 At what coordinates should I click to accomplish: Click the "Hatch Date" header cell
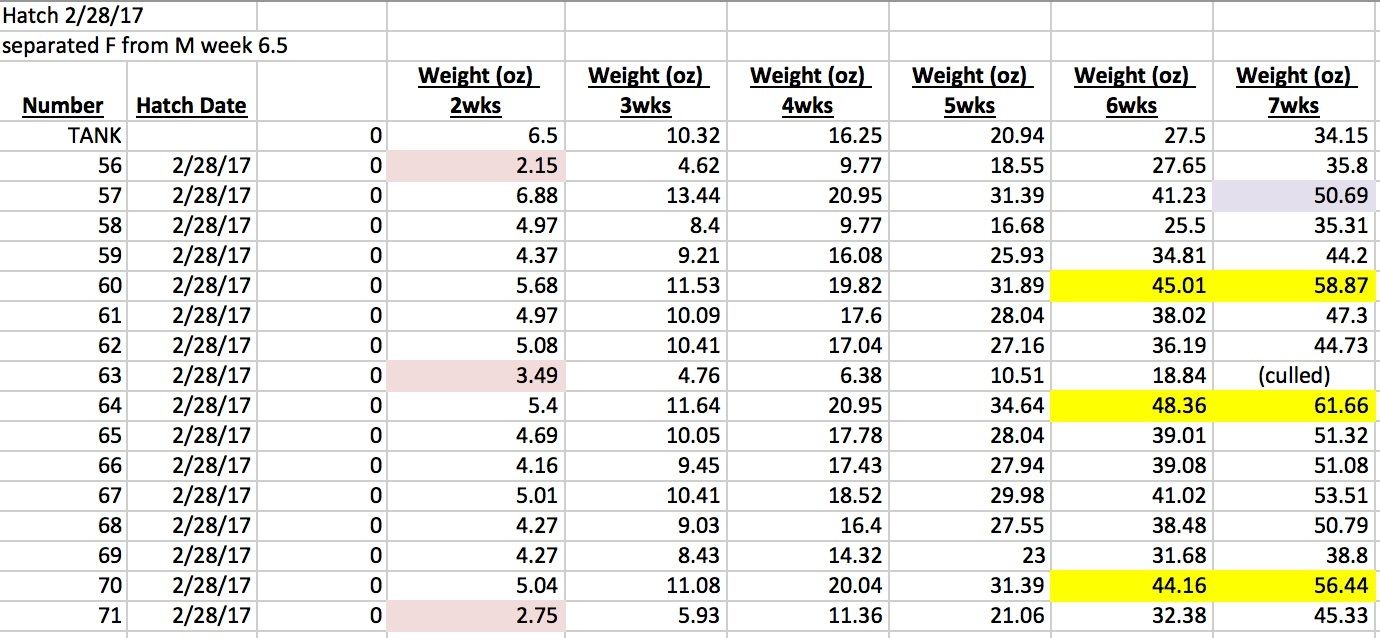click(191, 105)
